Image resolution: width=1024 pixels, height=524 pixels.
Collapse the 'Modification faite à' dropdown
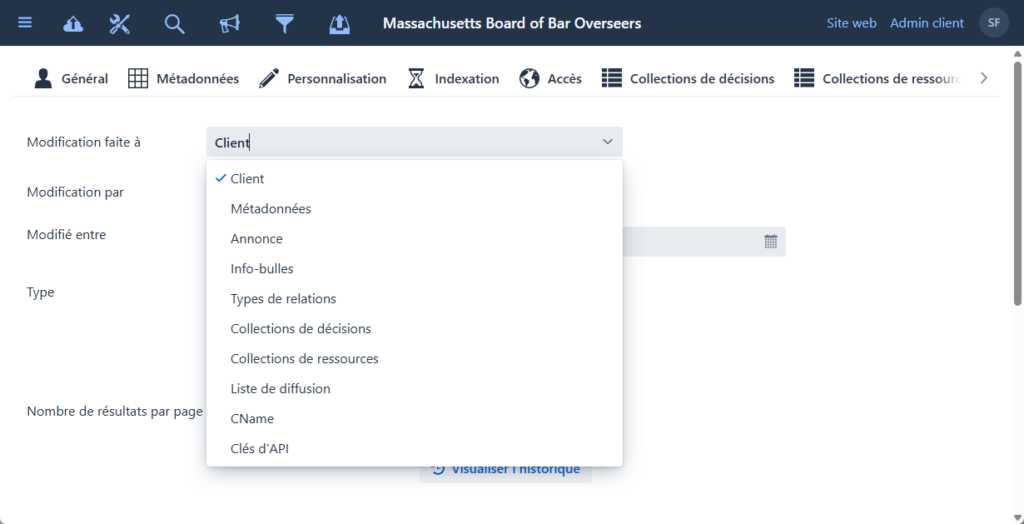[x=607, y=142]
